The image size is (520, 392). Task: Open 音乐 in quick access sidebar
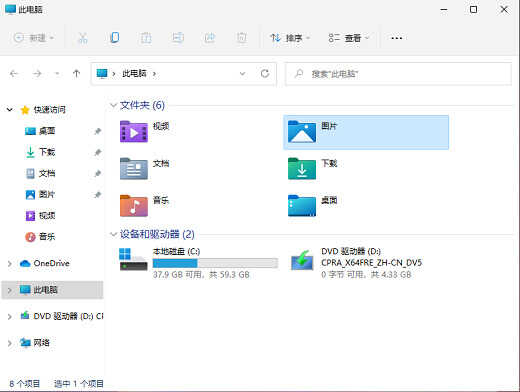(x=47, y=237)
